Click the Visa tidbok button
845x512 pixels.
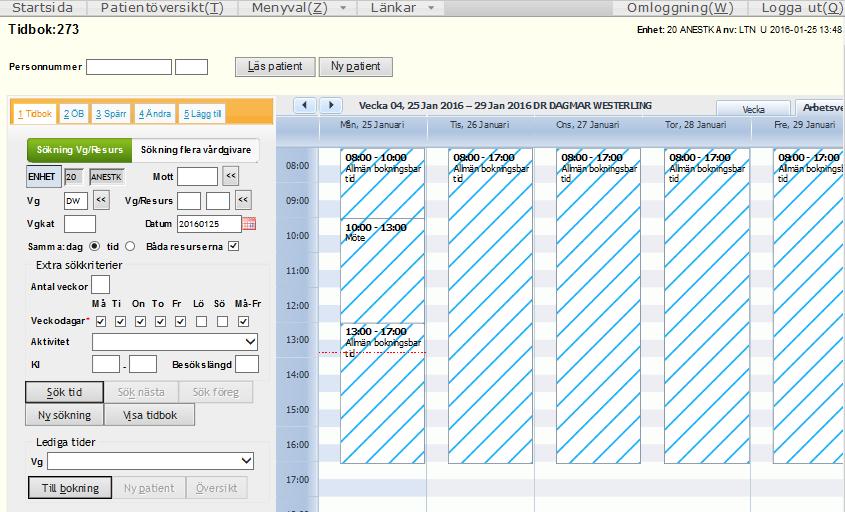click(150, 415)
